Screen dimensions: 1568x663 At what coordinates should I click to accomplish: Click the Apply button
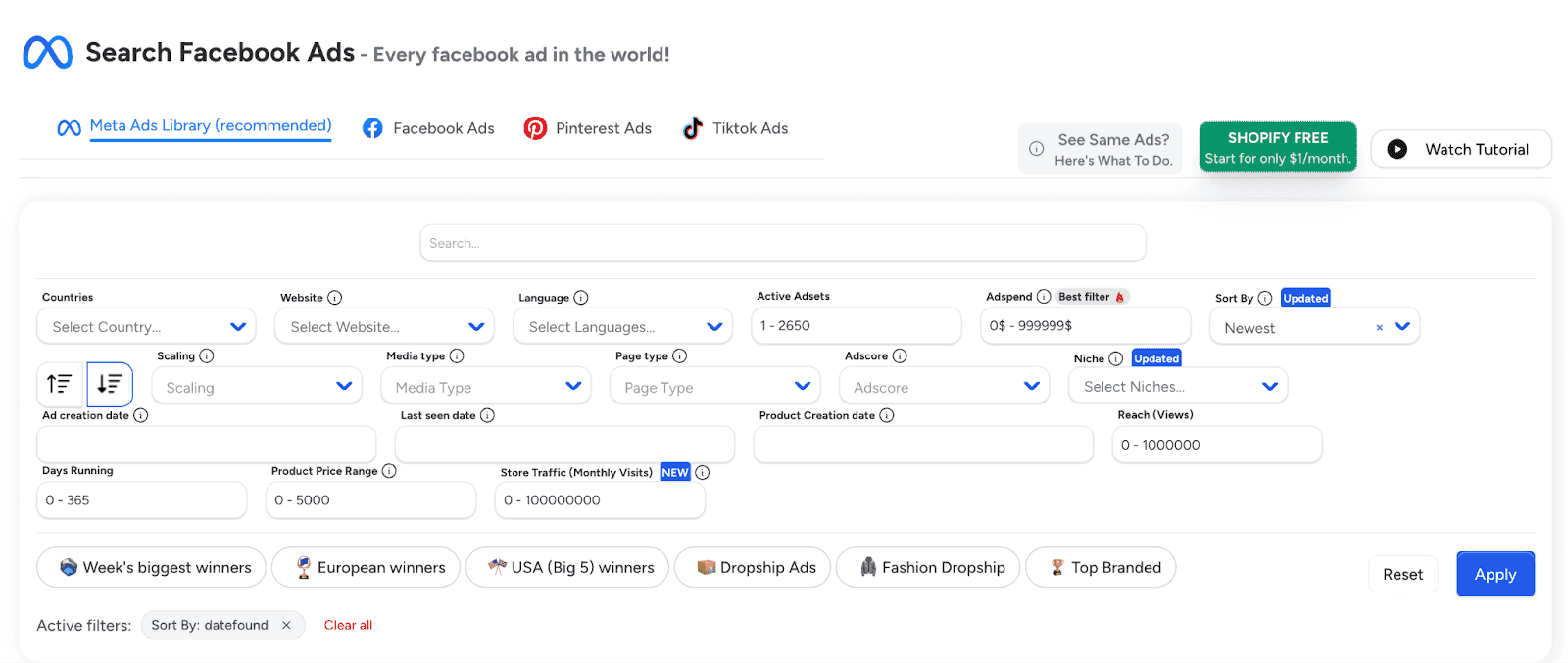1495,575
